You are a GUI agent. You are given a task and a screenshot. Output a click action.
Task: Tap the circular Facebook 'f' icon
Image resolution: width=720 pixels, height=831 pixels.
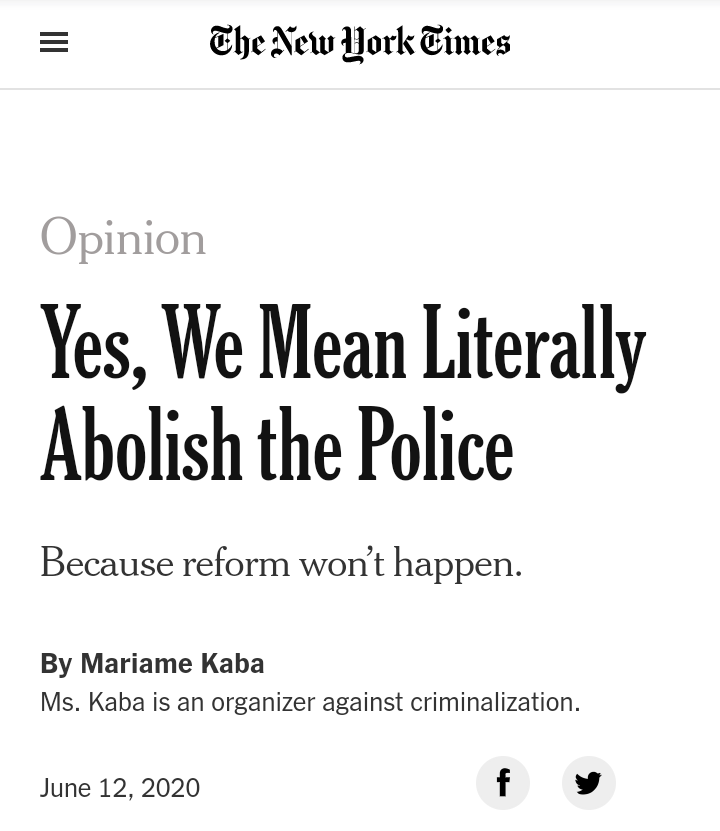point(503,783)
